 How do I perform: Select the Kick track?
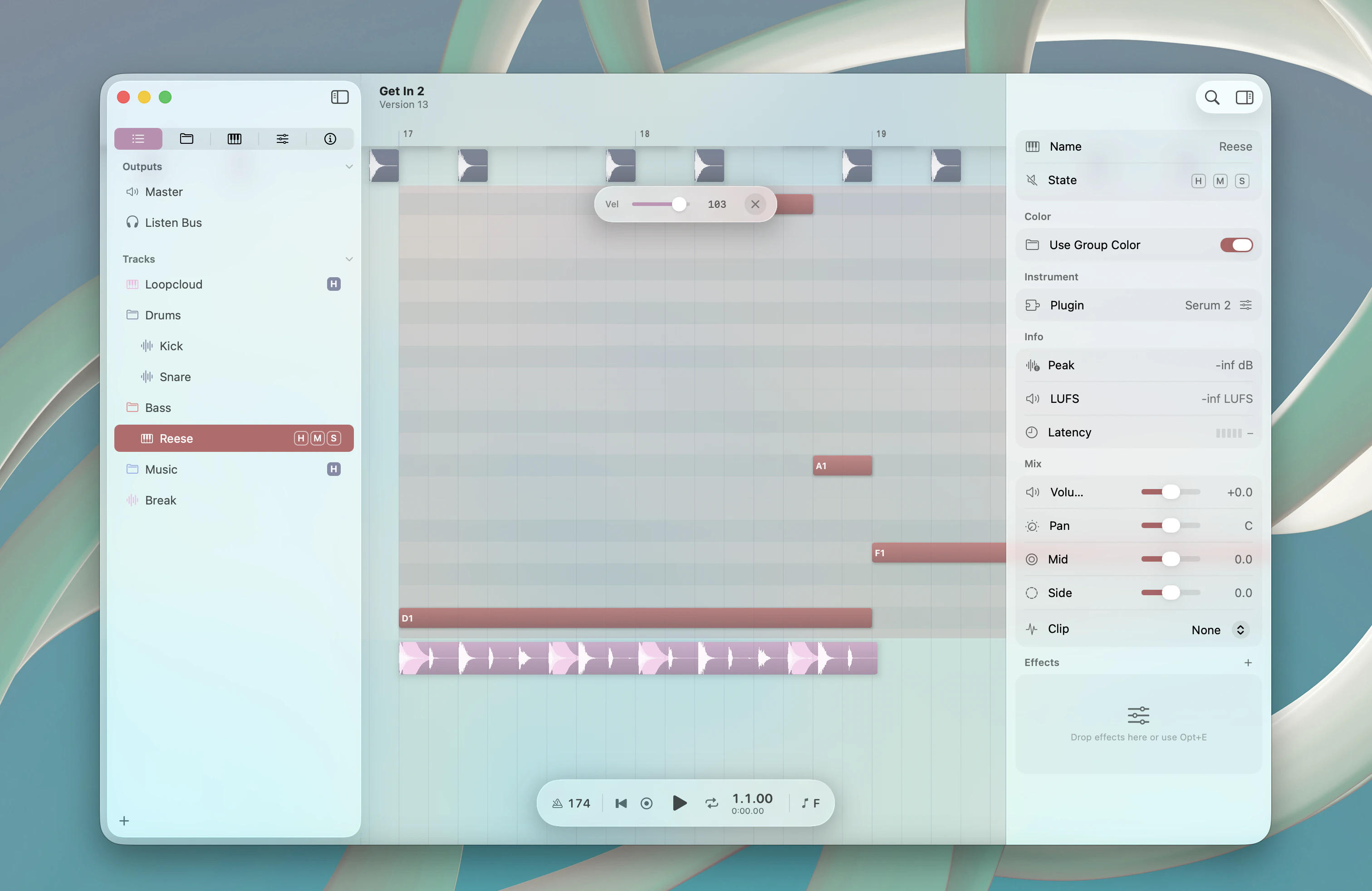point(234,346)
